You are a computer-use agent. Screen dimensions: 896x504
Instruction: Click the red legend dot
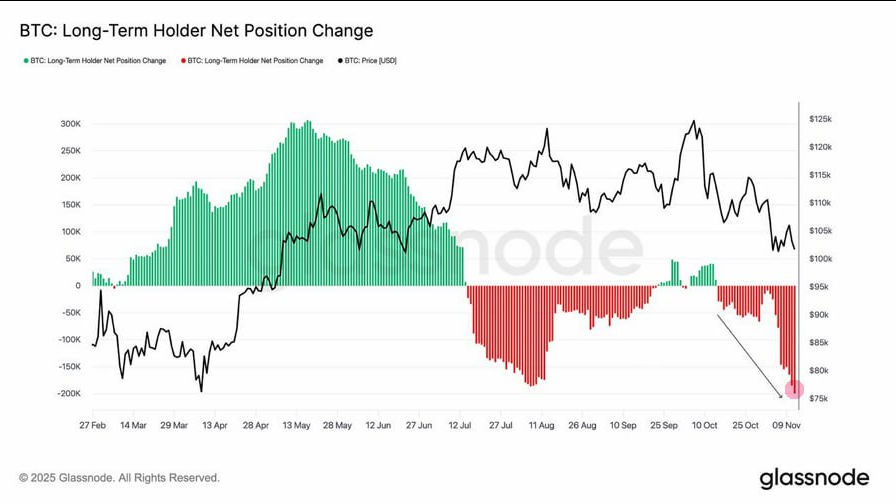coord(183,61)
